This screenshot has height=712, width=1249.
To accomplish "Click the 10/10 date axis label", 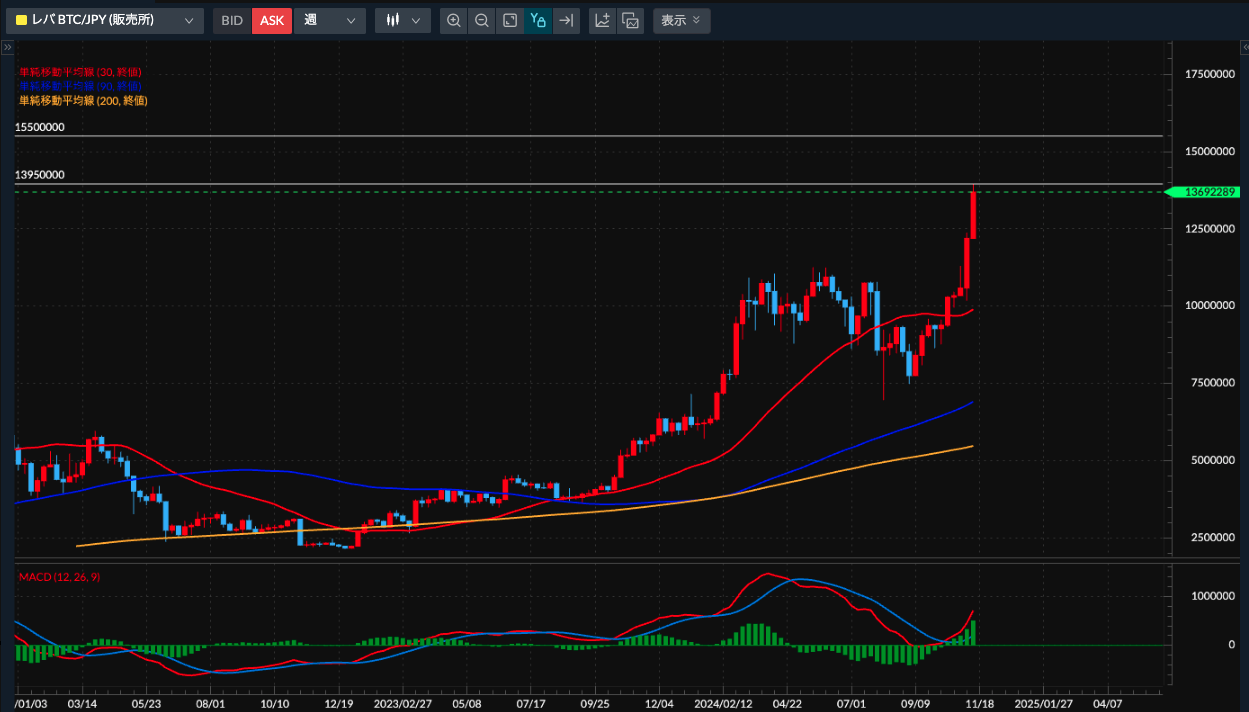I will 275,703.
